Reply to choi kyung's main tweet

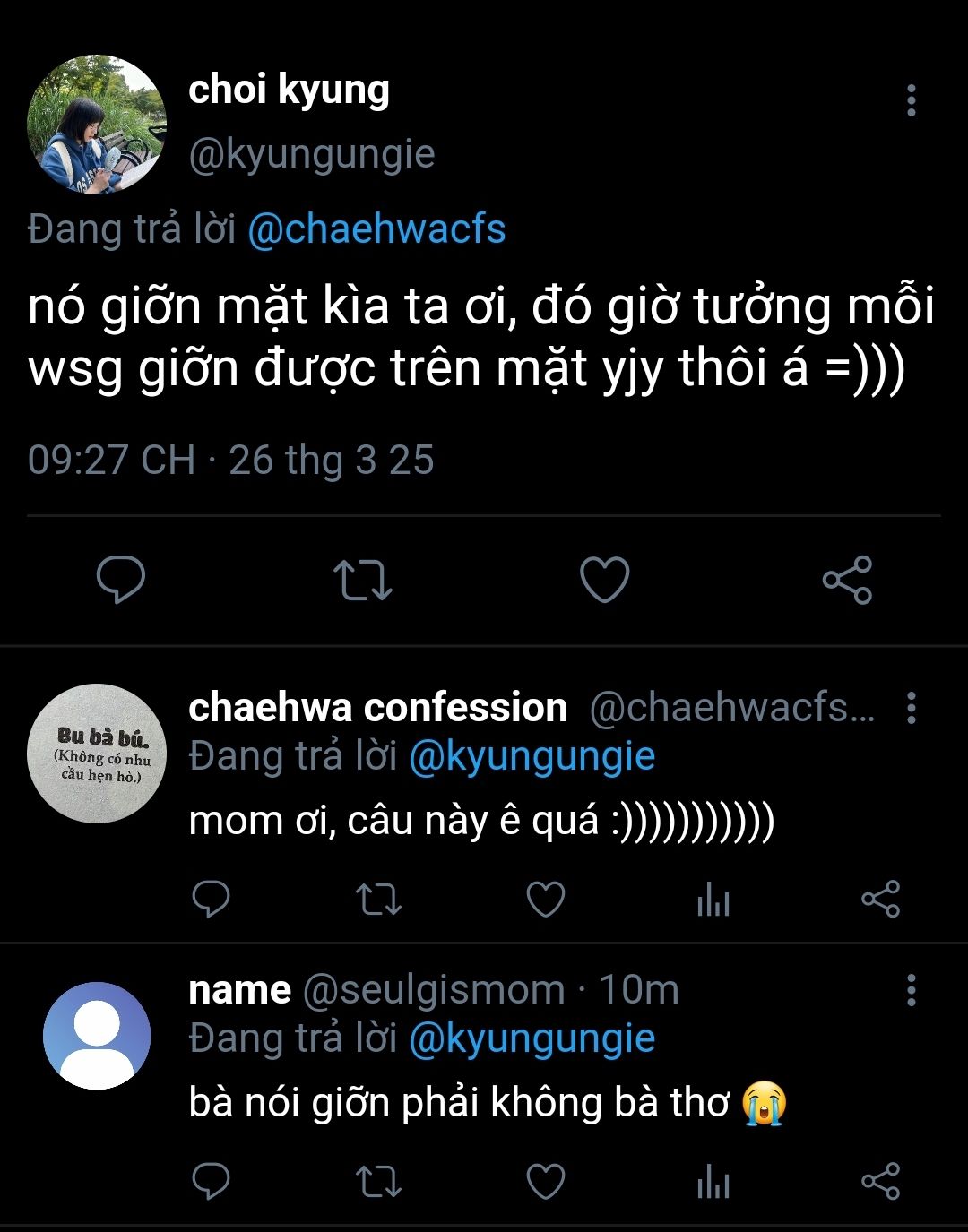click(121, 580)
